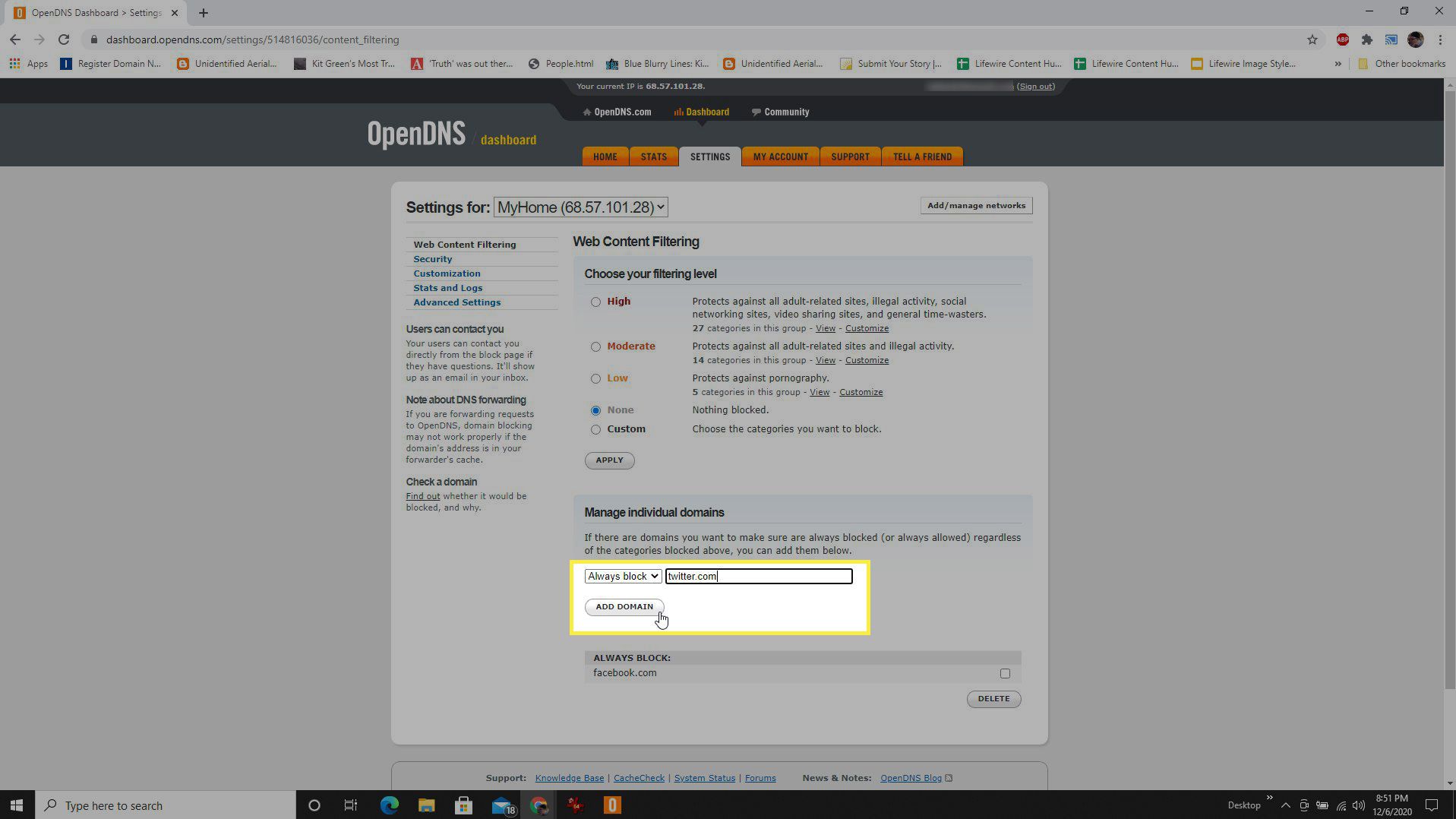Screen dimensions: 1456x819
Task: Check the facebook.com checkbox
Action: [1005, 673]
